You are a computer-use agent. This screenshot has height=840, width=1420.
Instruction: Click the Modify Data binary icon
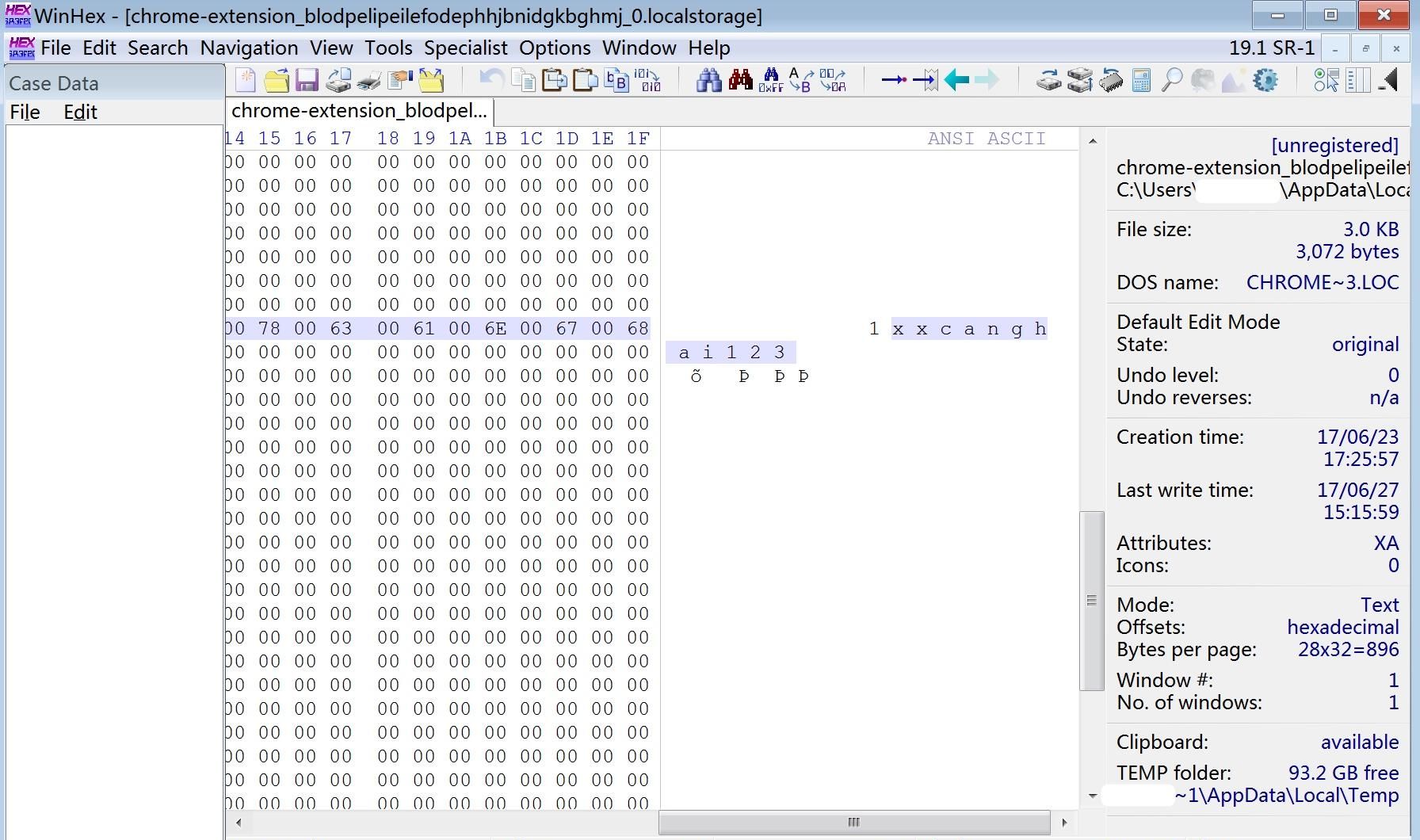coord(647,80)
